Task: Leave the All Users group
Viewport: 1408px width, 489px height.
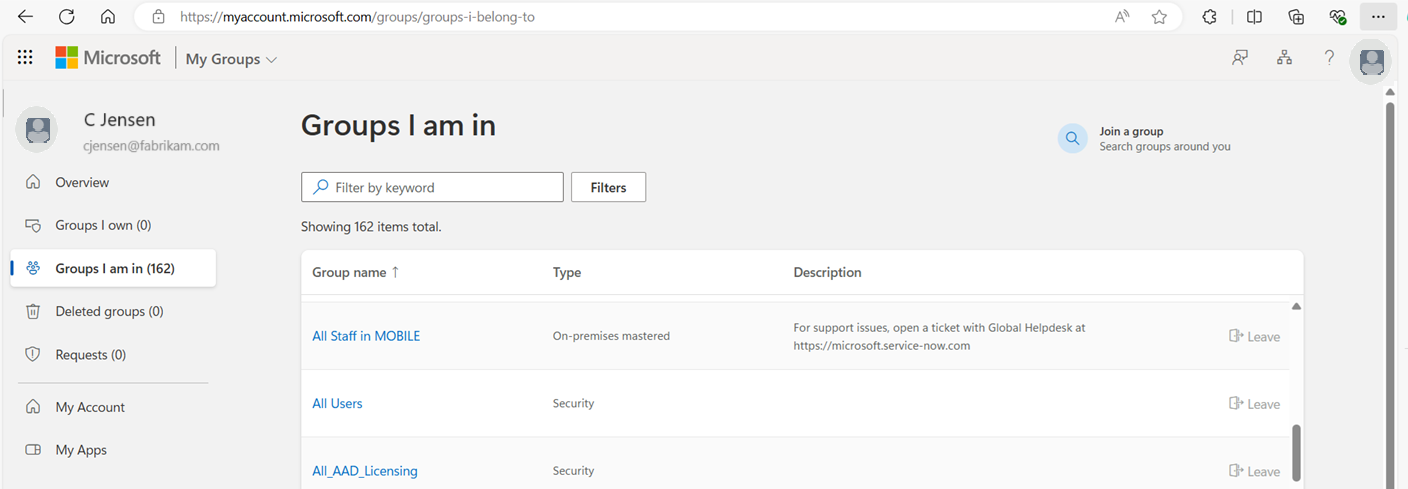Action: tap(1254, 404)
